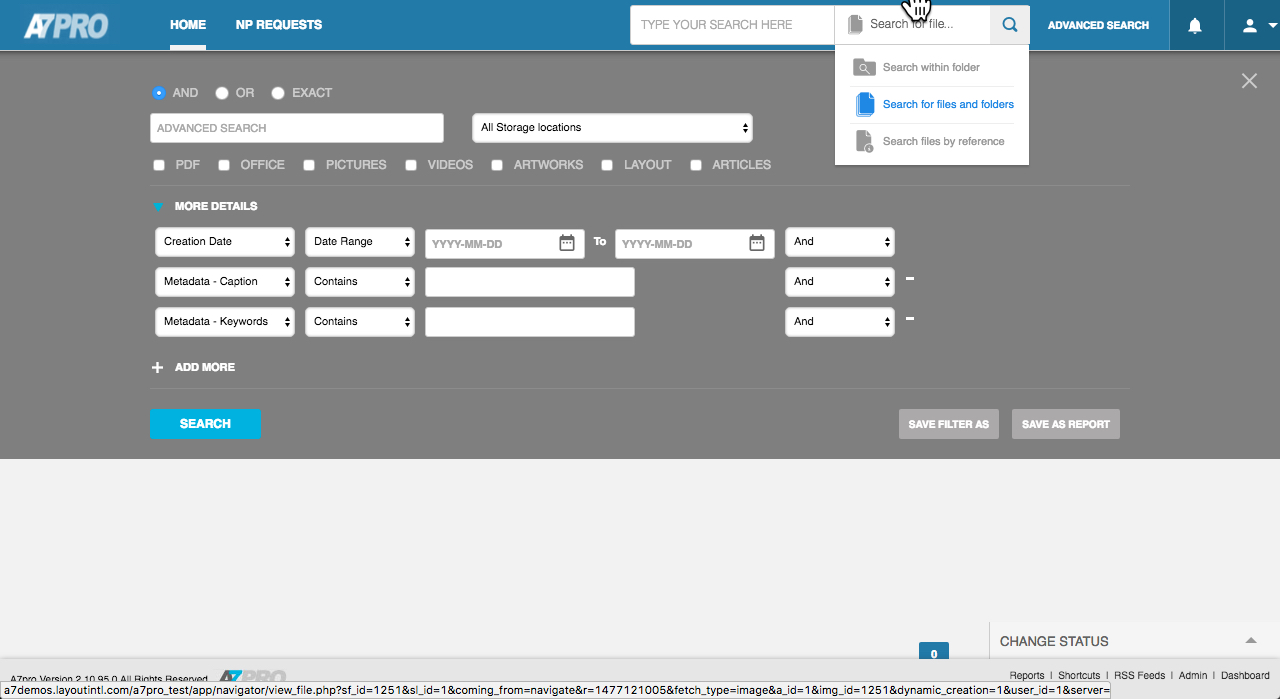Screen dimensions: 1280x699
Task: Close the advanced search panel
Action: (x=1249, y=81)
